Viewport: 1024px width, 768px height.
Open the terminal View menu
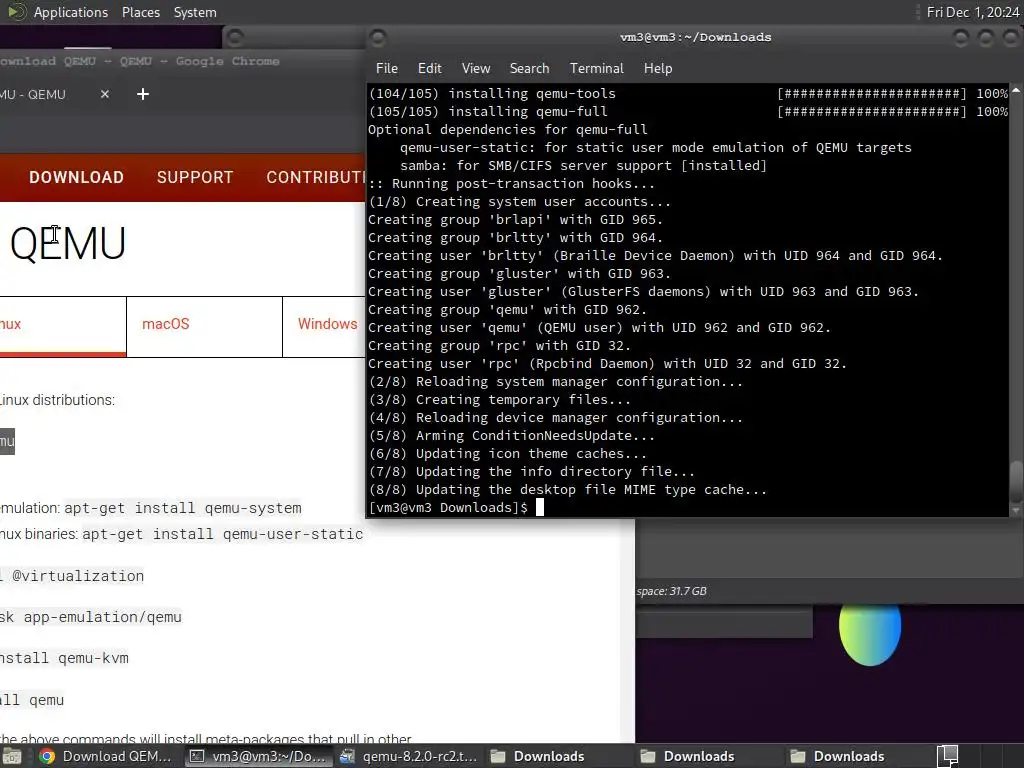tap(475, 69)
